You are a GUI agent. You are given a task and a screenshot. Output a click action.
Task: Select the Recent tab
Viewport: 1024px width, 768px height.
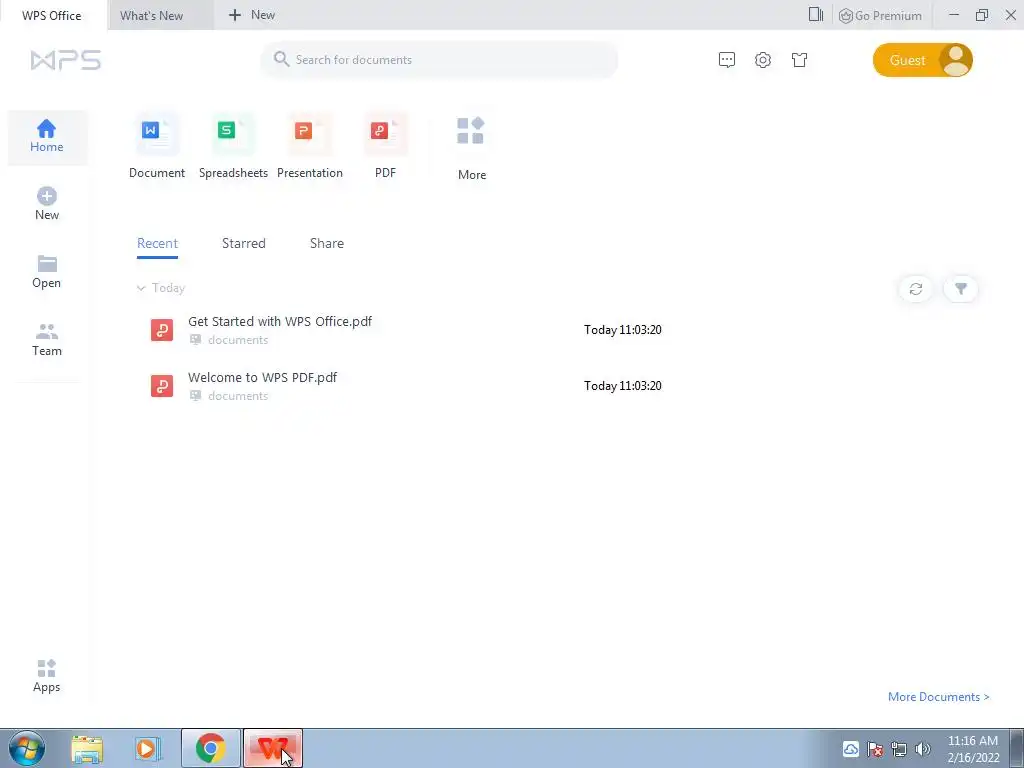click(157, 244)
